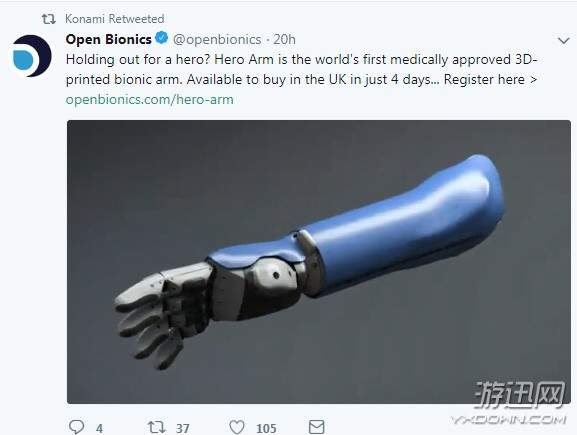Screen dimensions: 577x435
Task: Click the blue forearm of prosthetic
Action: click(x=401, y=226)
